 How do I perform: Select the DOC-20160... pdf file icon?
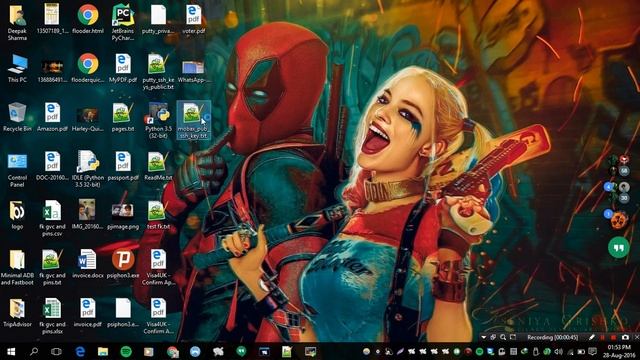point(52,162)
